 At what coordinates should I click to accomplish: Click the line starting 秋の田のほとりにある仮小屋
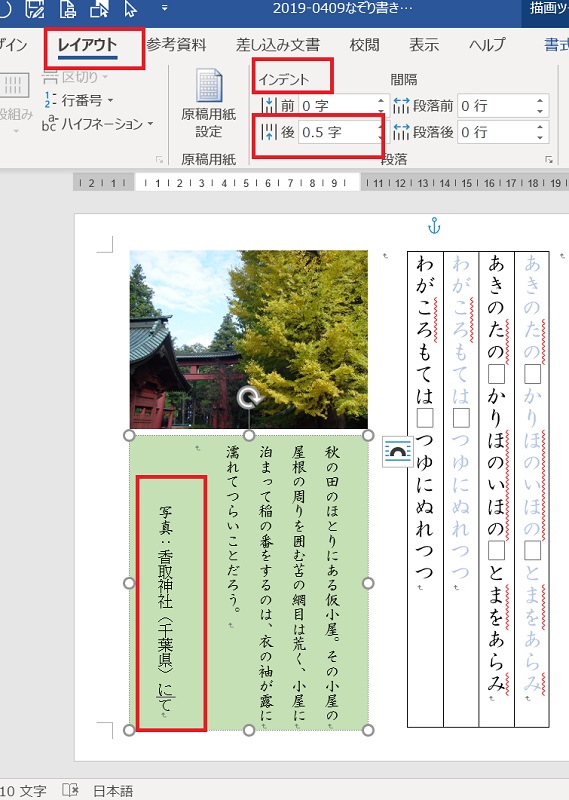332,583
